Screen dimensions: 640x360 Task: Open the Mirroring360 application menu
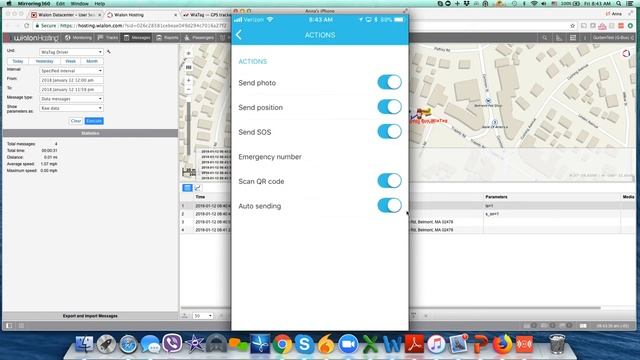click(34, 4)
